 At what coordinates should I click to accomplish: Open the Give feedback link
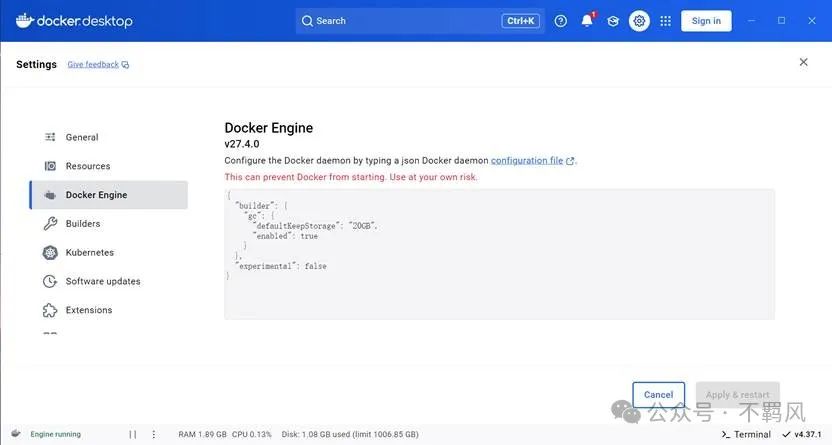tap(98, 64)
